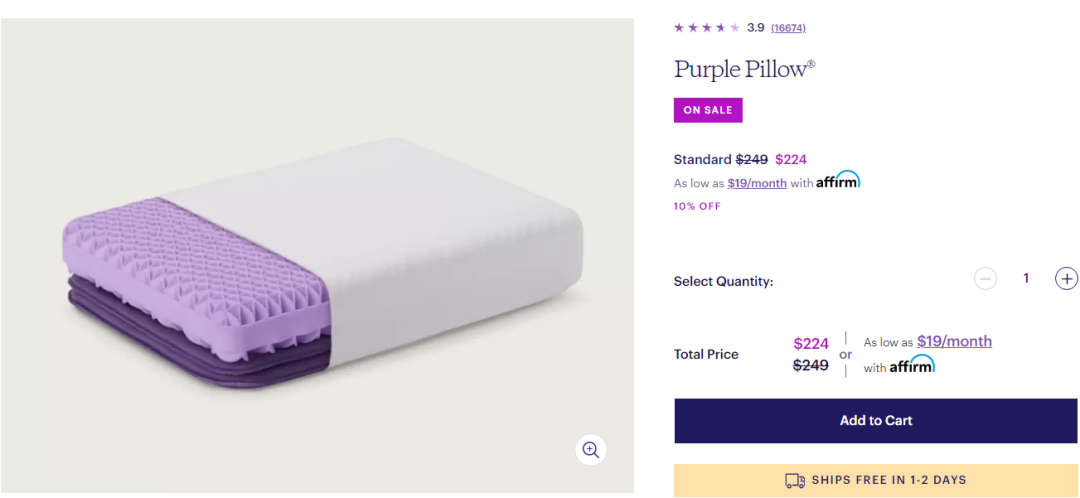The image size is (1080, 498).
Task: Click the Affirm logo below Standard price
Action: tap(838, 181)
